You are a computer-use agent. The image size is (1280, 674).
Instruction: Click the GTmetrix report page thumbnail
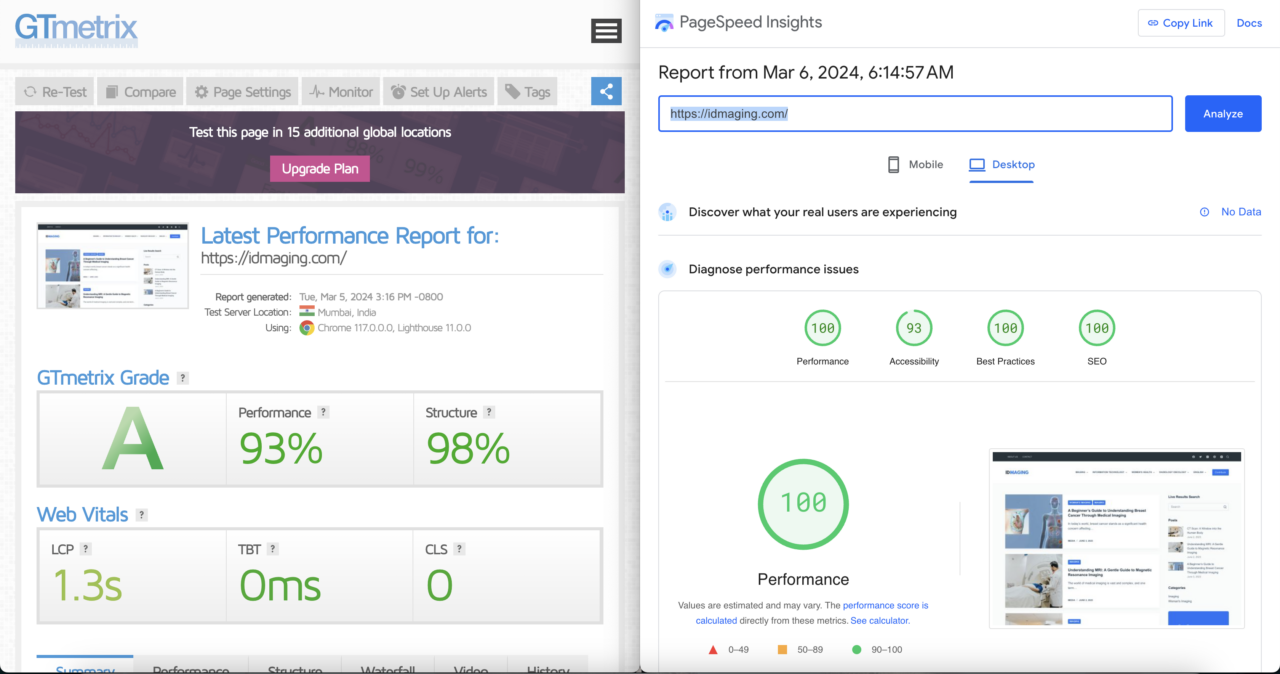coord(113,266)
